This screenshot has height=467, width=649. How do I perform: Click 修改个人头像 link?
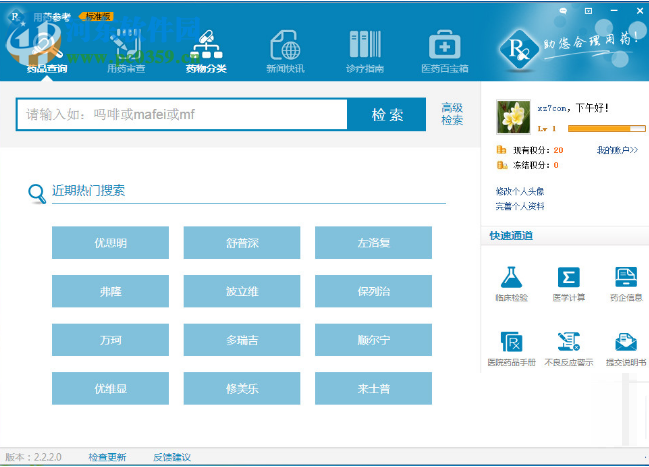click(519, 191)
